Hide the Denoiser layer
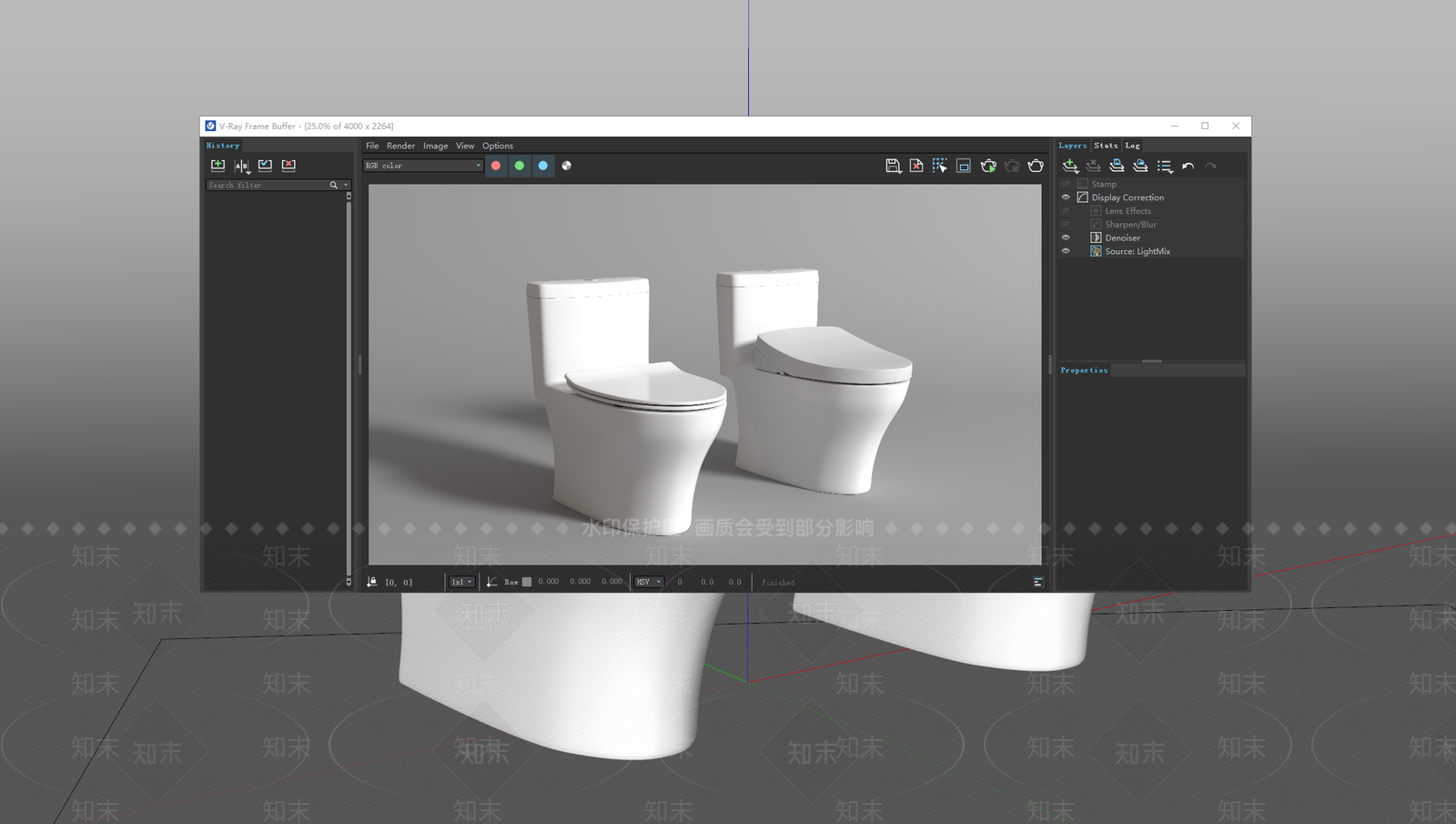1456x824 pixels. tap(1066, 238)
